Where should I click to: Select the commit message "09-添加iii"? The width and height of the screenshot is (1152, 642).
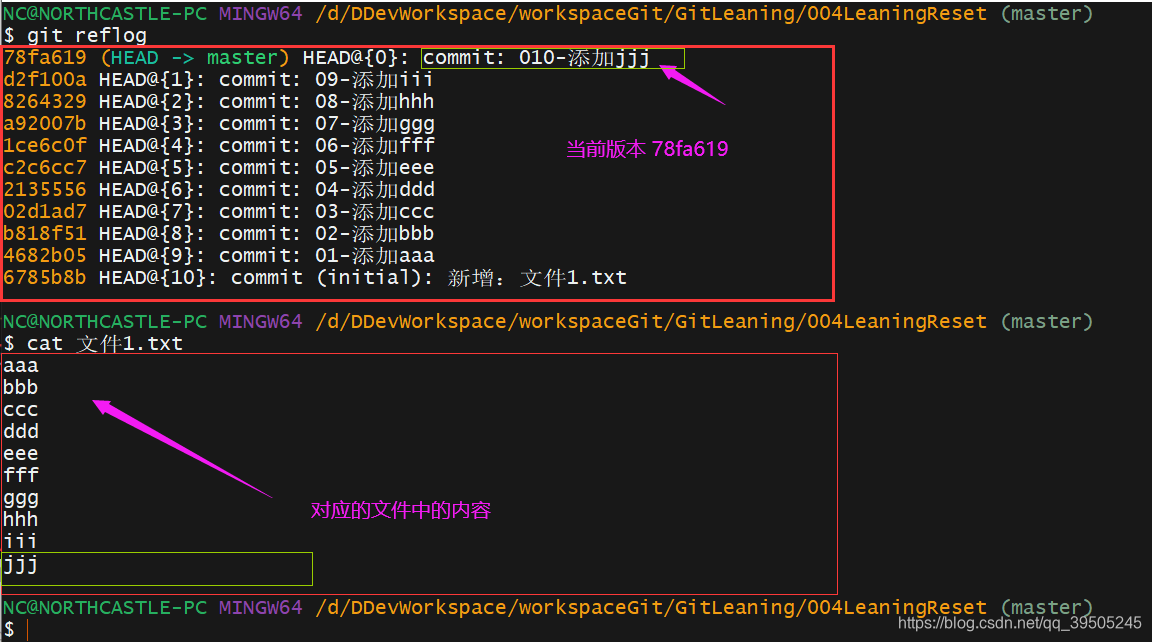(x=374, y=79)
